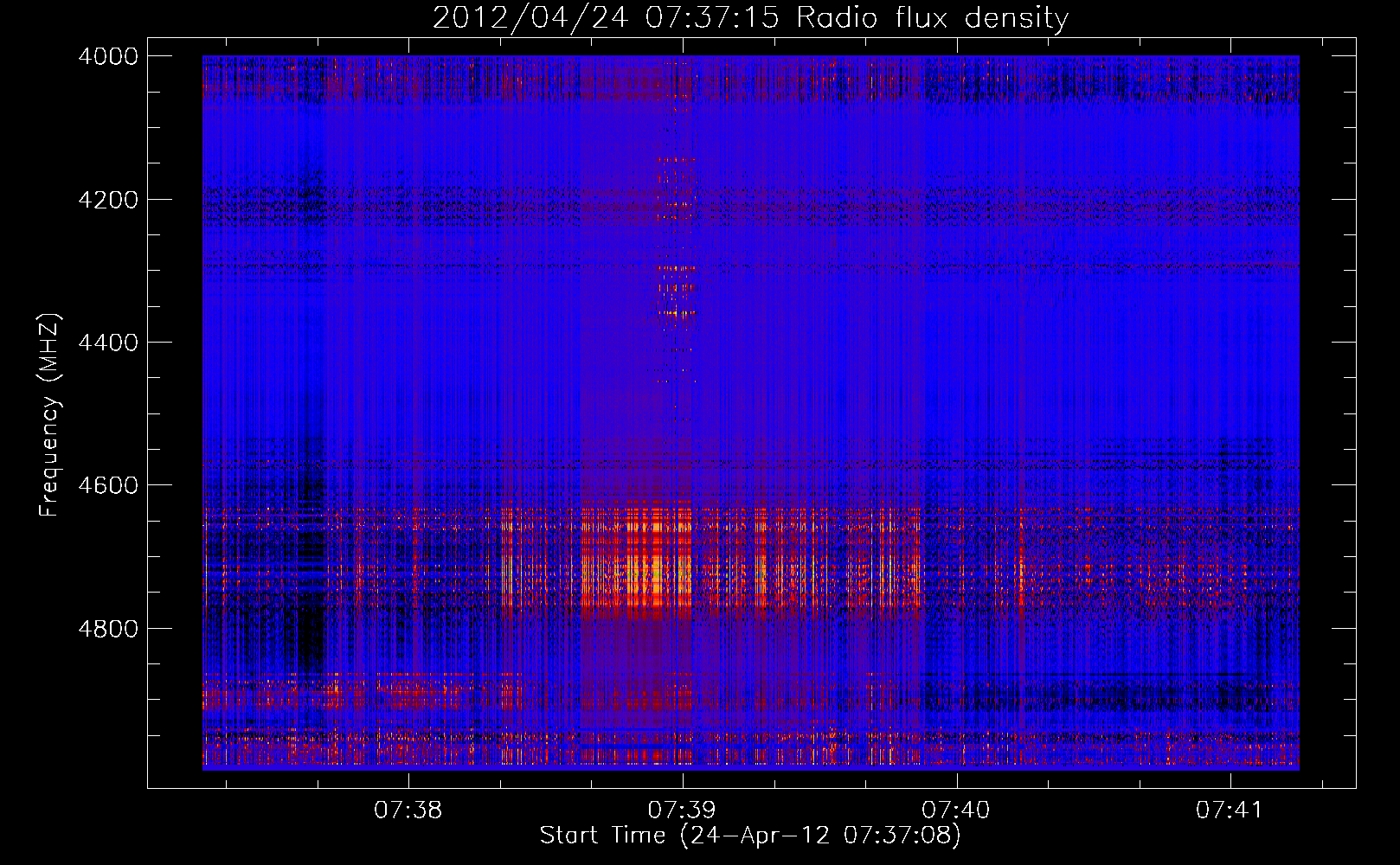Click the '4200' frequency tick label

(108, 200)
